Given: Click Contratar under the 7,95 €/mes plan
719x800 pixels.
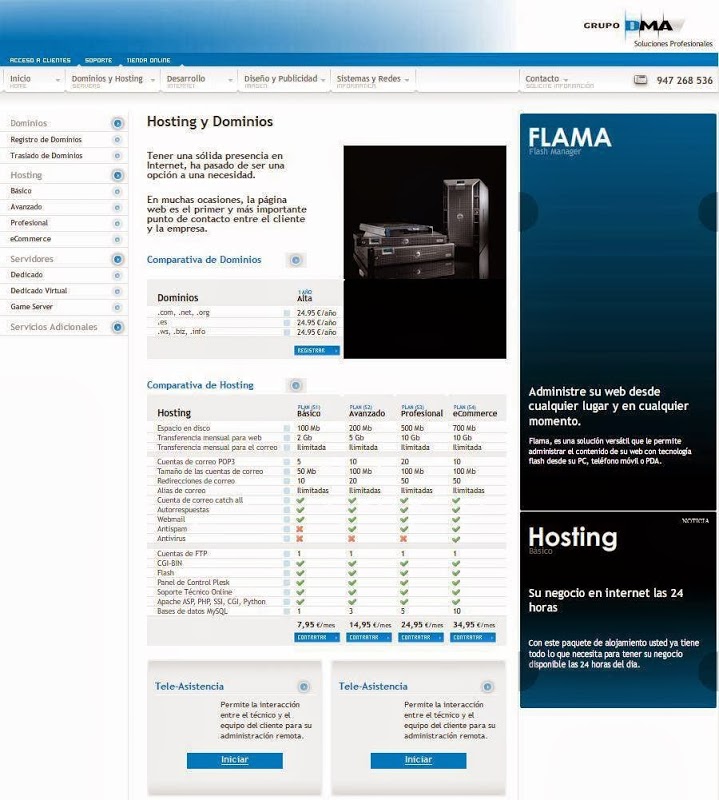Looking at the screenshot, I should 317,637.
